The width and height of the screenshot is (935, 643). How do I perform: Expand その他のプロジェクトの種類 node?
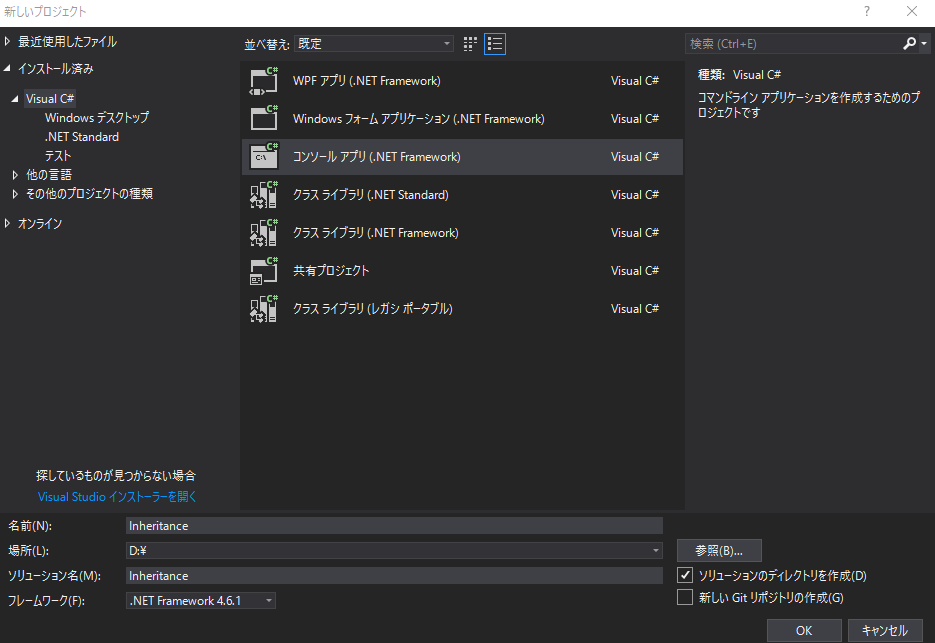[x=15, y=194]
